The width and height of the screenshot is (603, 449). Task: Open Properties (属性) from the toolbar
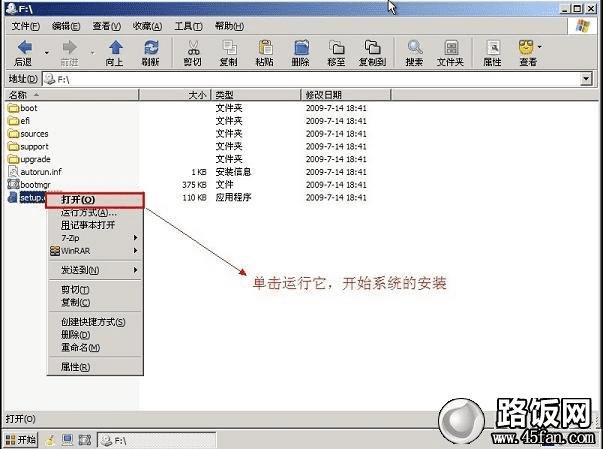pos(493,48)
